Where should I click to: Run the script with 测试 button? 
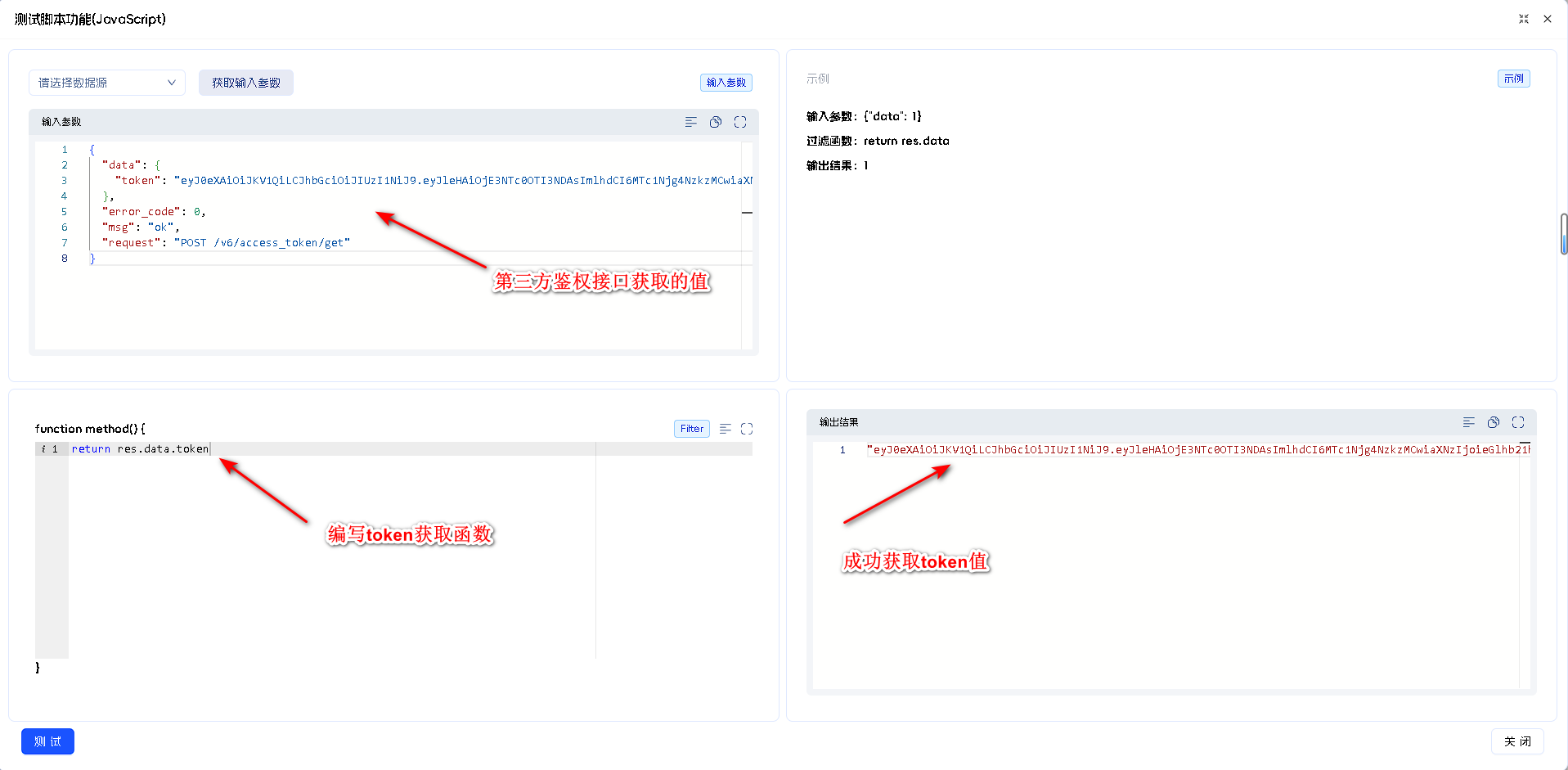point(47,741)
